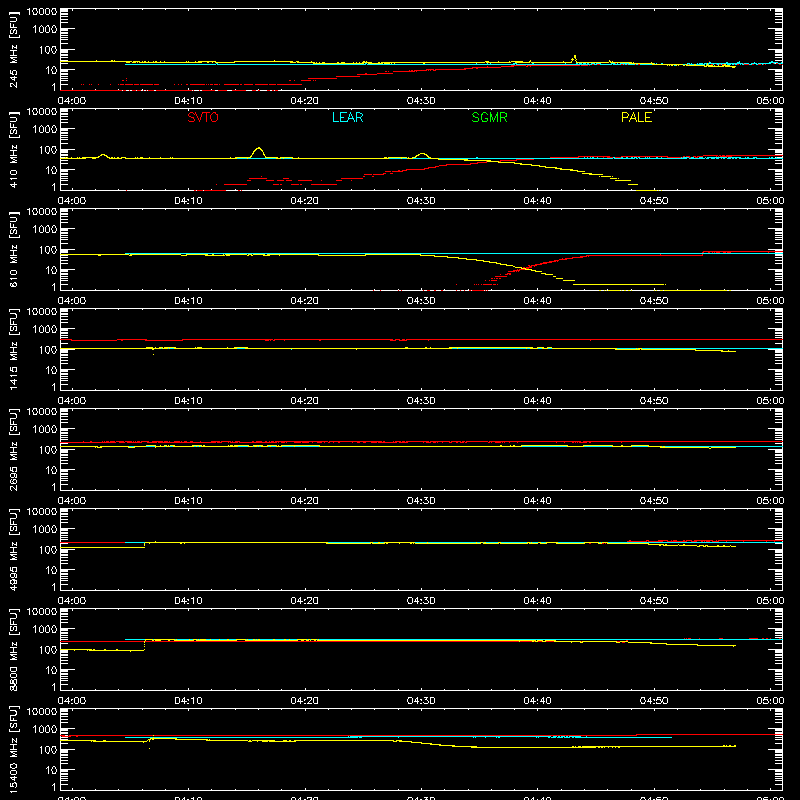Click the yellow PALE station legend label
Image resolution: width=800 pixels, height=800 pixels.
tap(636, 117)
